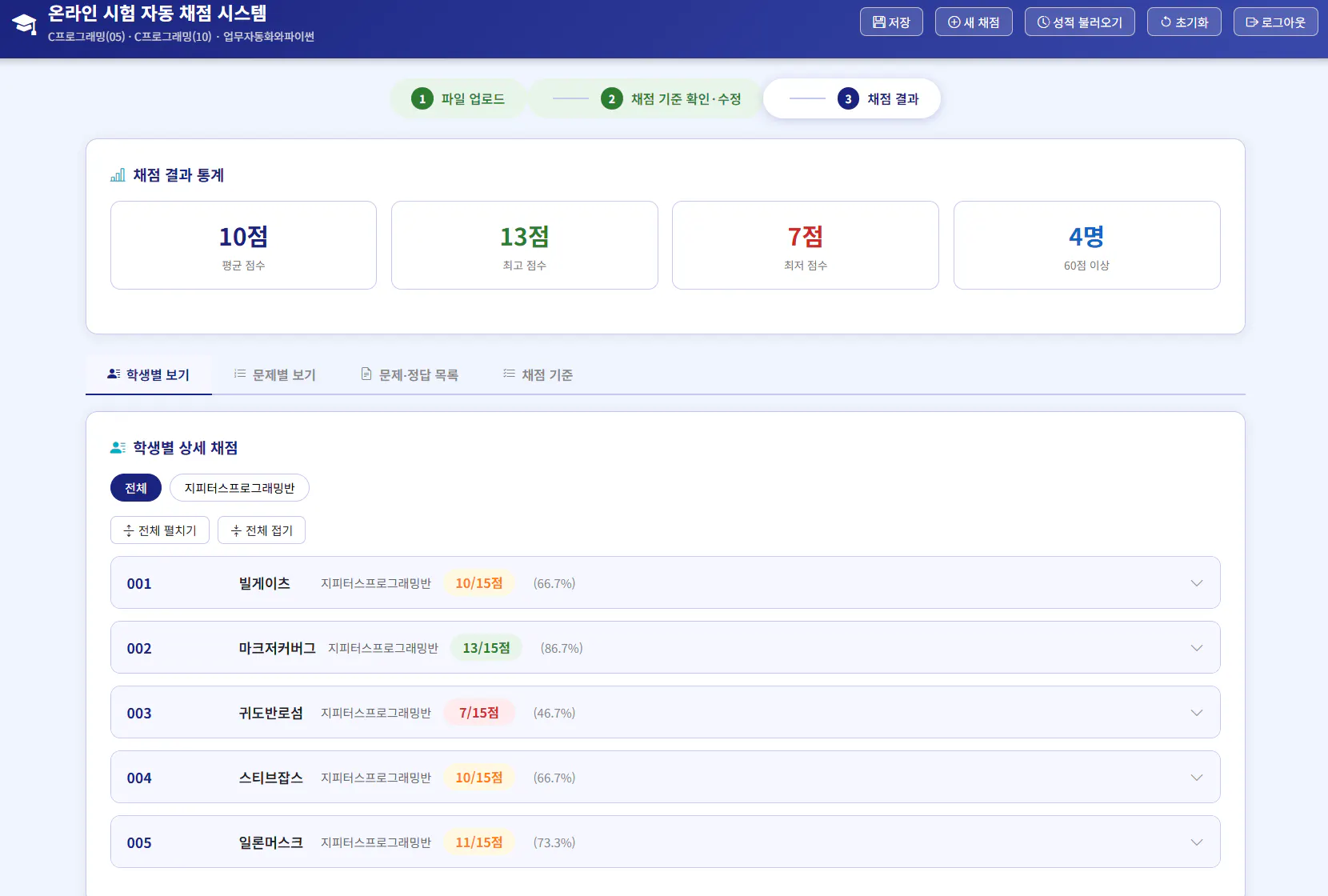Click the 초기화 reset button
This screenshot has height=896, width=1328.
pyautogui.click(x=1184, y=22)
